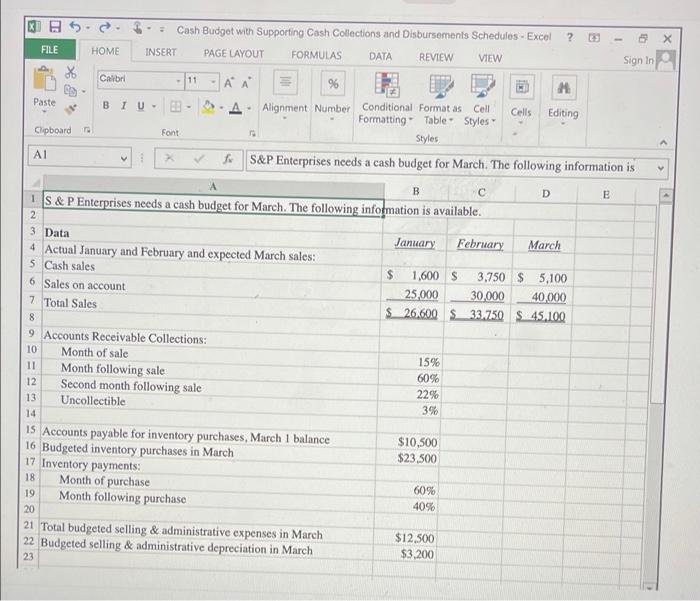The width and height of the screenshot is (700, 601).
Task: Open the Clipboard dialog launcher
Action: (x=88, y=130)
